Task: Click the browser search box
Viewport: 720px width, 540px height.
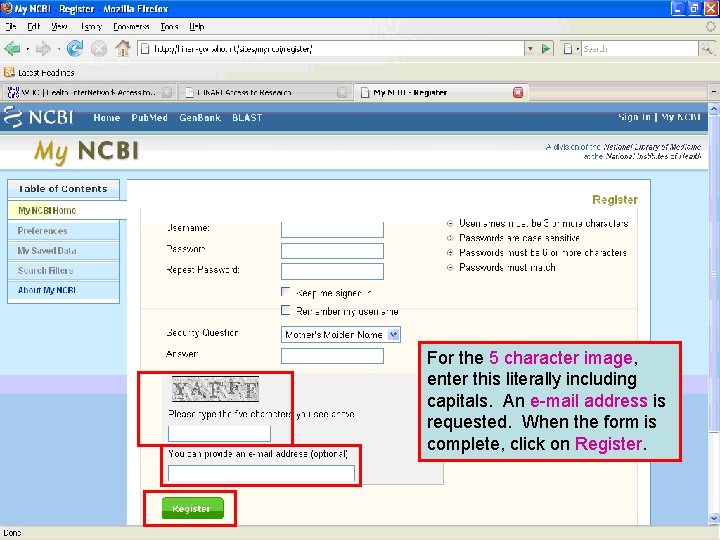Action: [640, 48]
